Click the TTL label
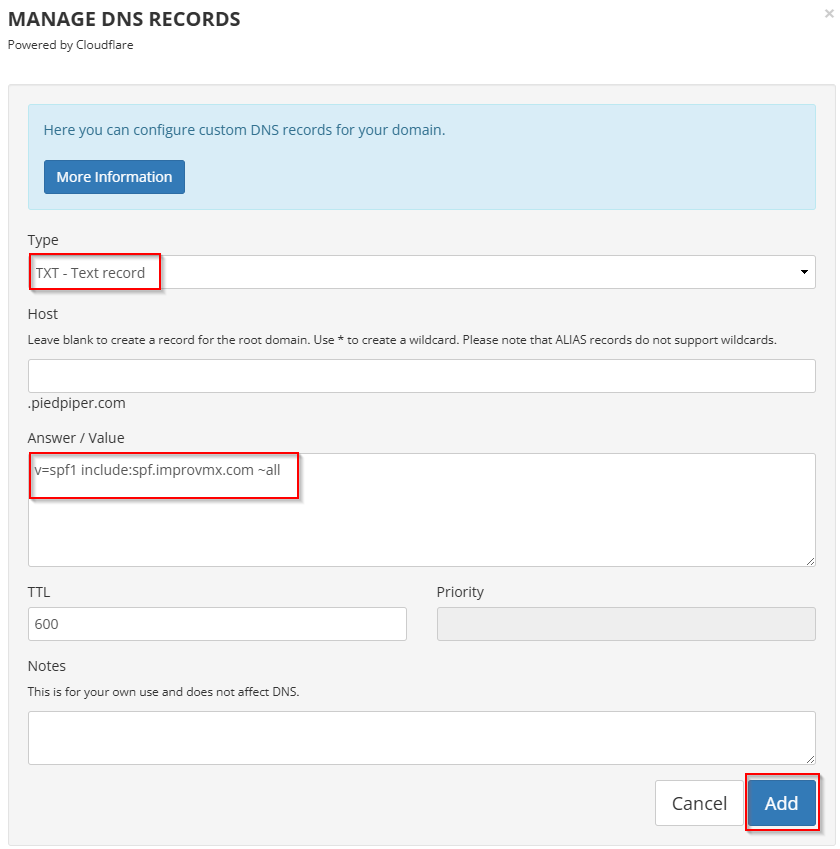840x849 pixels. click(39, 592)
